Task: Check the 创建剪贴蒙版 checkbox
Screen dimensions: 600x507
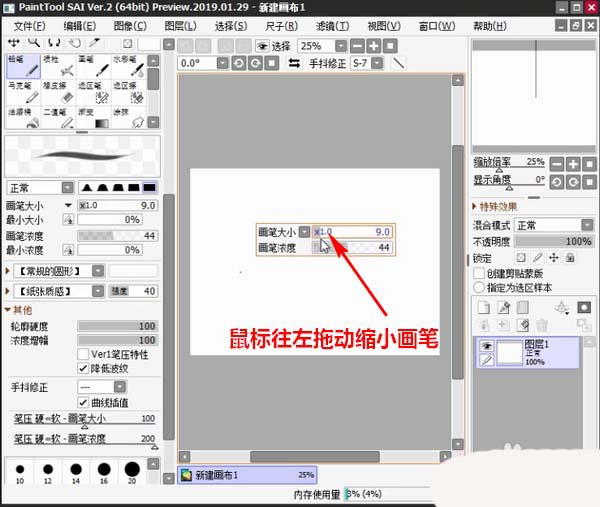Action: coord(479,273)
